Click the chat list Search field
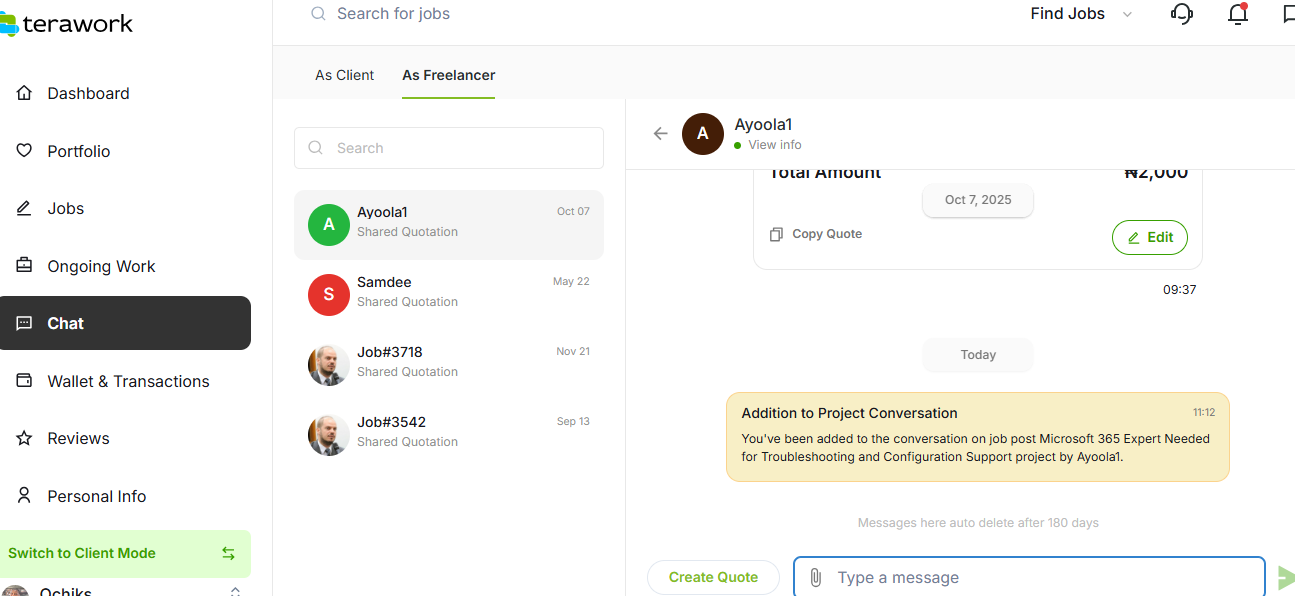This screenshot has height=596, width=1295. coord(449,148)
